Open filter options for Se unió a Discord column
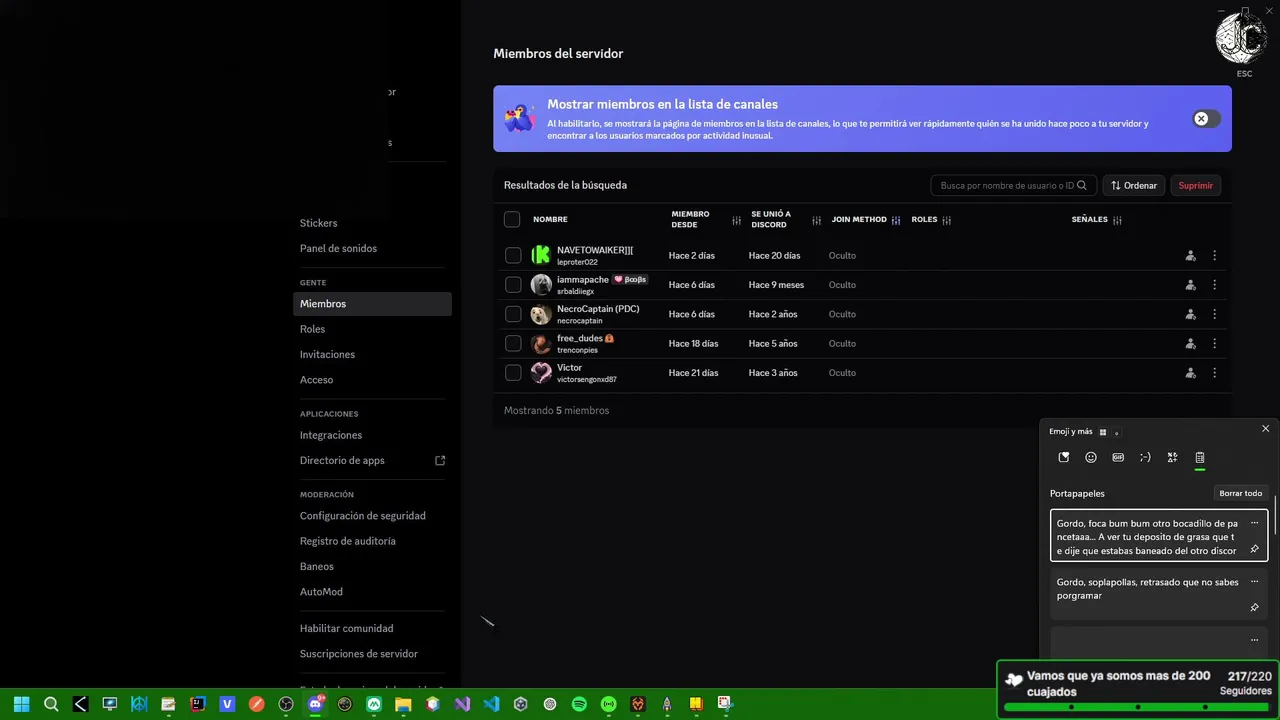The image size is (1280, 720). point(817,220)
